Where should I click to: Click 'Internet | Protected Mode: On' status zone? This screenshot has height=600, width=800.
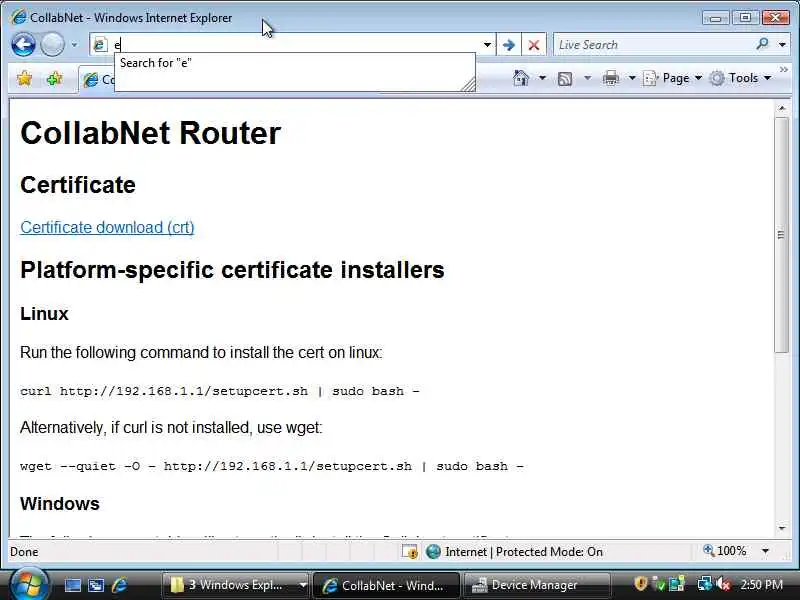tap(523, 552)
